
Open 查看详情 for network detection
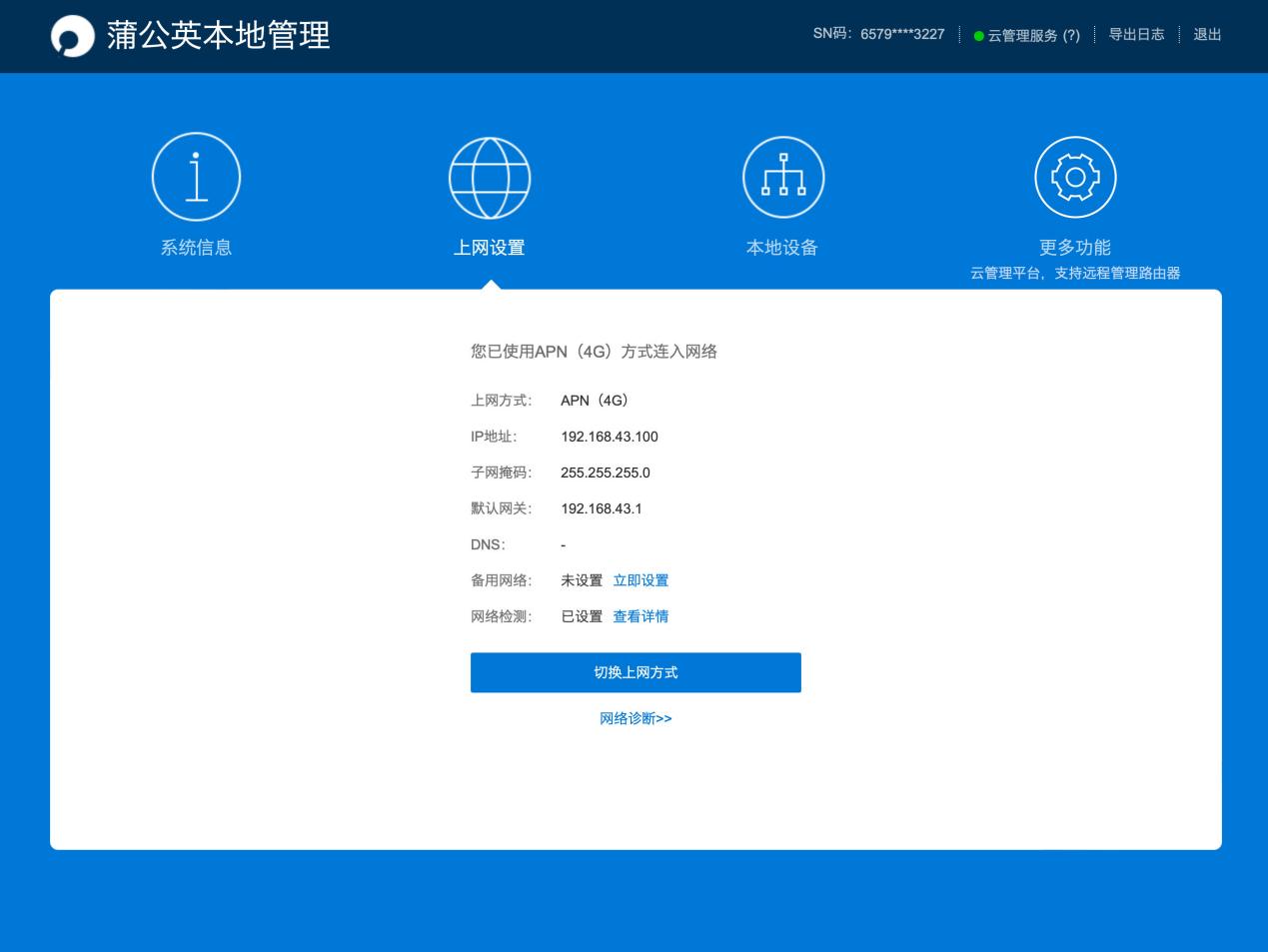641,616
